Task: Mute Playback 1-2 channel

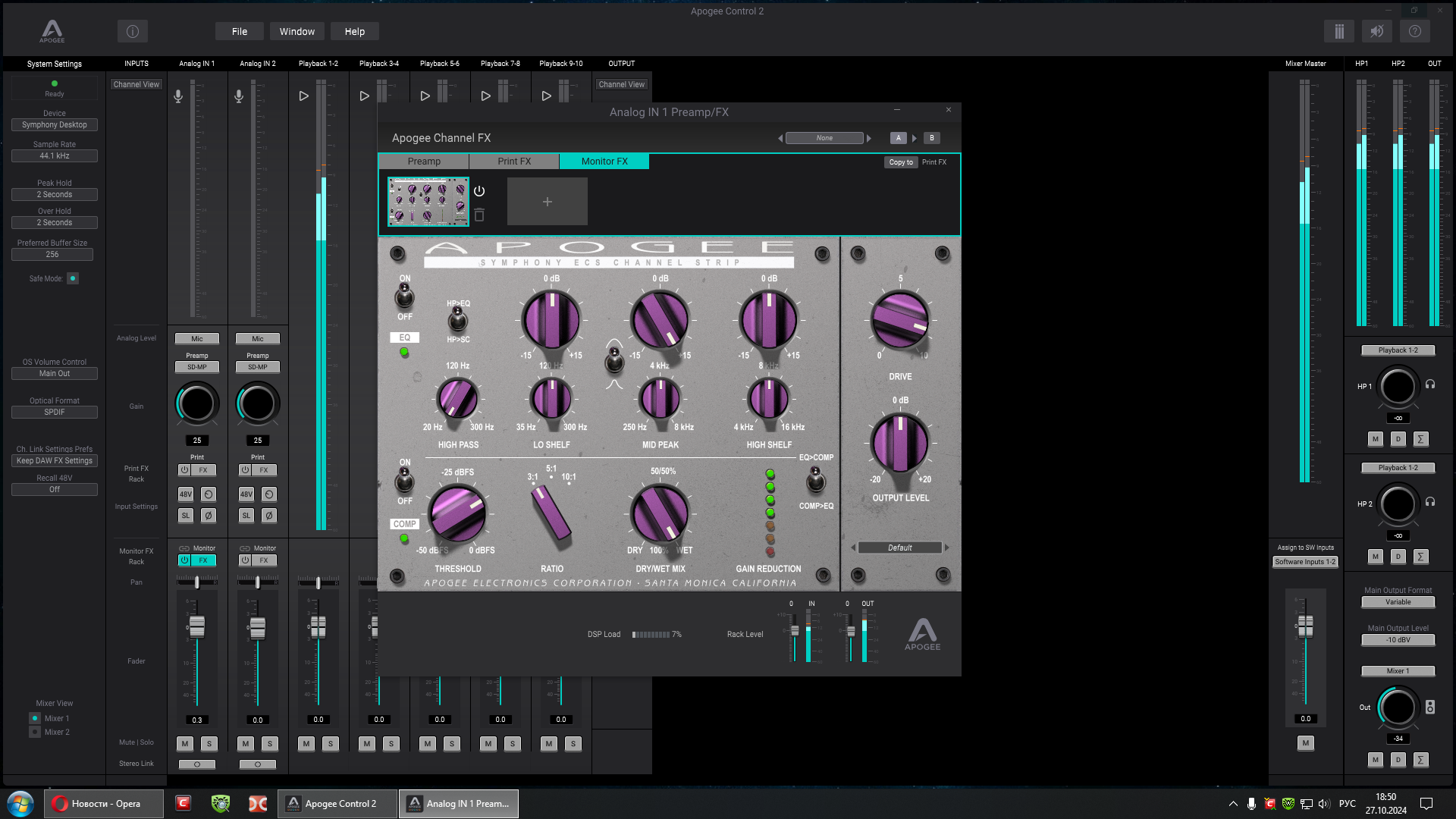Action: pyautogui.click(x=306, y=744)
